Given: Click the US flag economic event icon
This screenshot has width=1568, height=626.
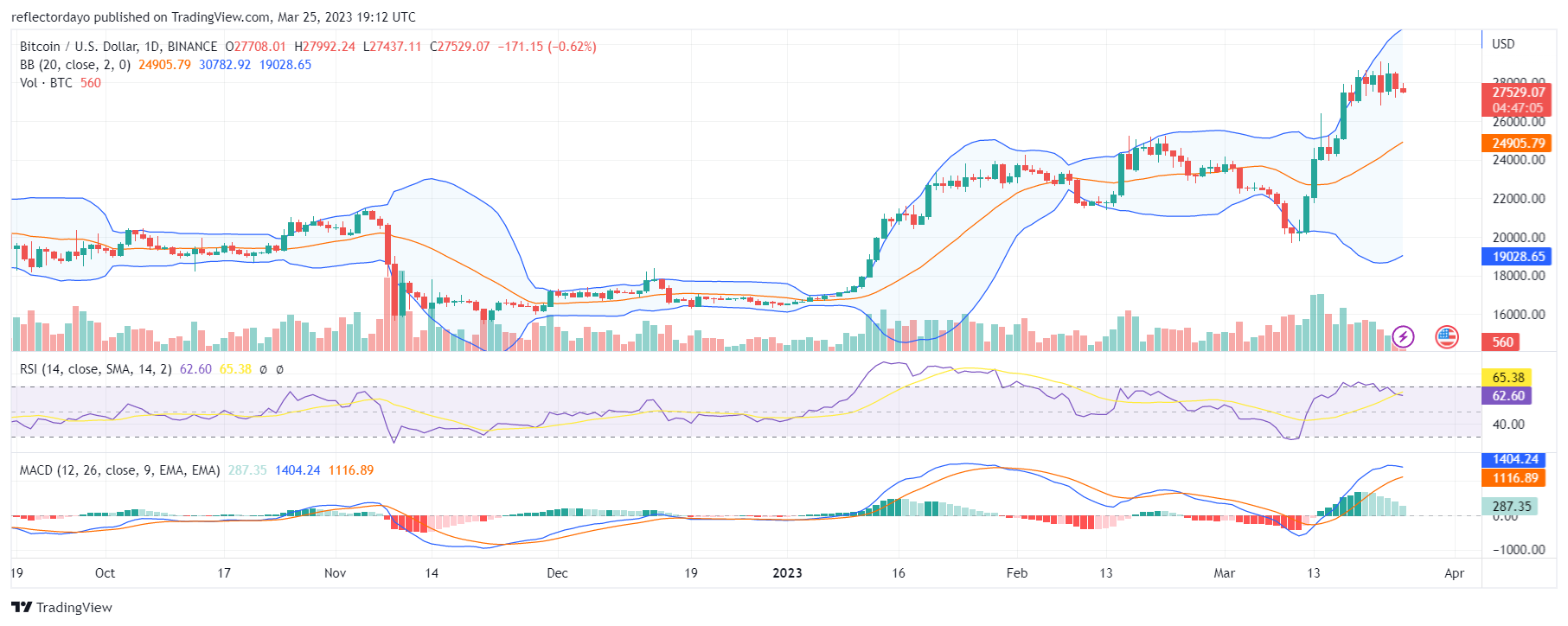Looking at the screenshot, I should pos(1447,336).
